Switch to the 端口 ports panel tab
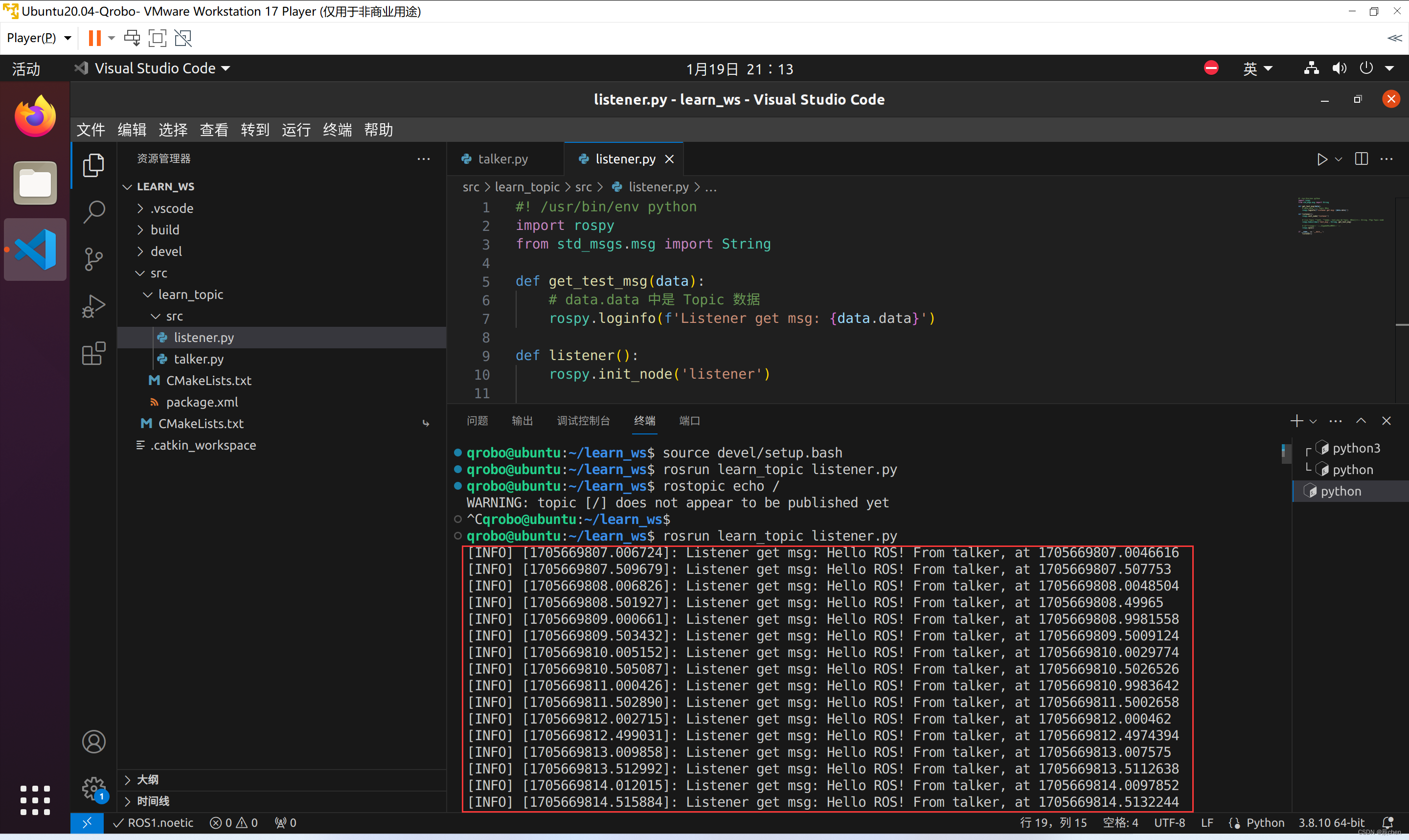The image size is (1409, 840). (689, 421)
